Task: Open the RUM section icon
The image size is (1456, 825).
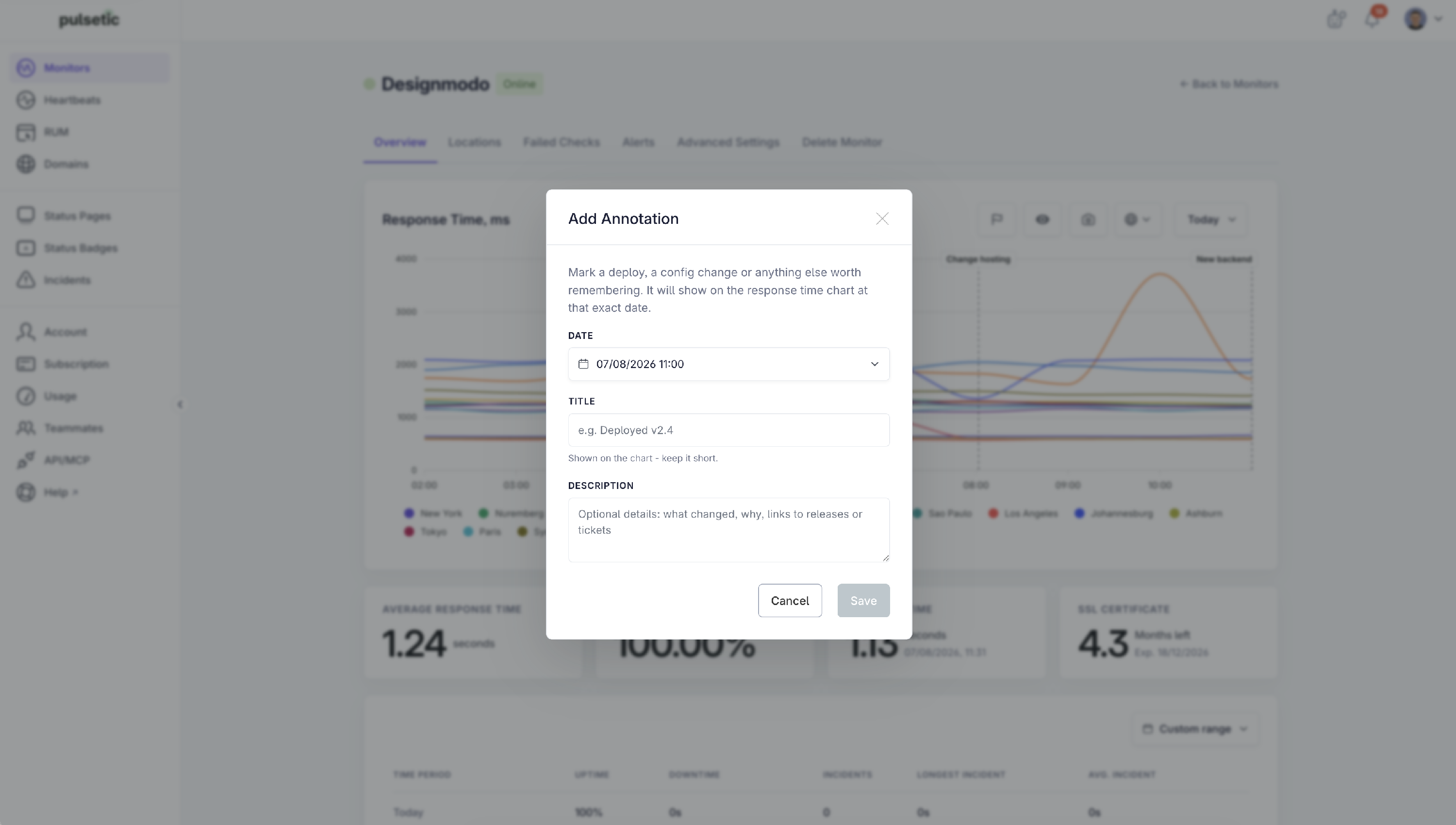Action: pyautogui.click(x=26, y=132)
